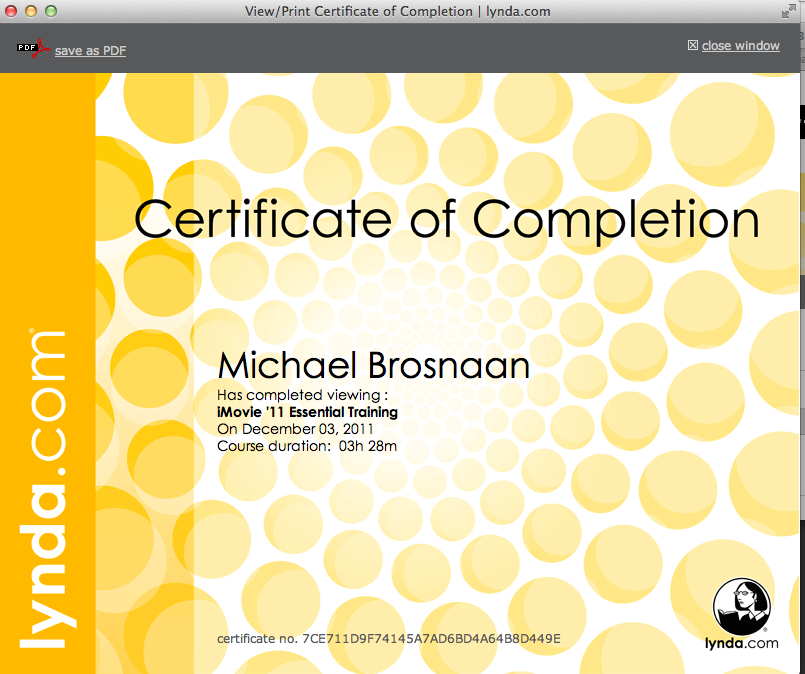Click the name 'Michael Brosnaan'
Image resolution: width=805 pixels, height=674 pixels.
click(373, 365)
